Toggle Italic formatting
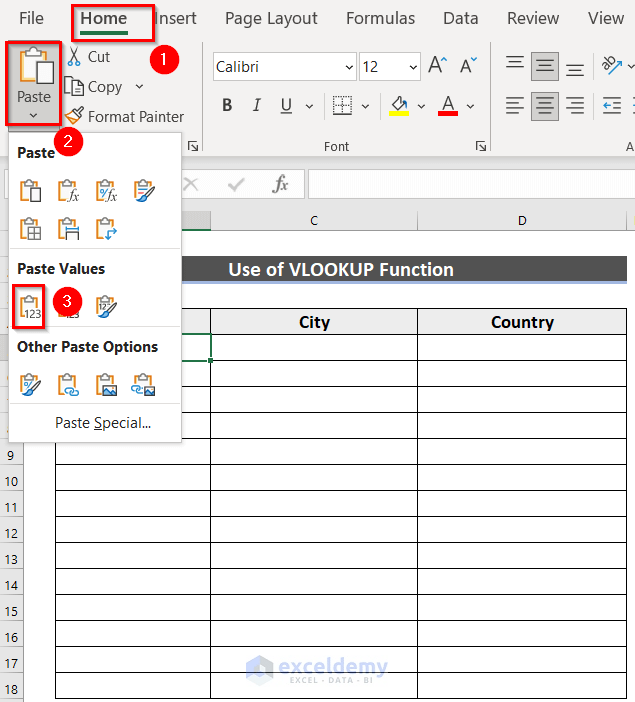This screenshot has width=635, height=702. [x=257, y=106]
